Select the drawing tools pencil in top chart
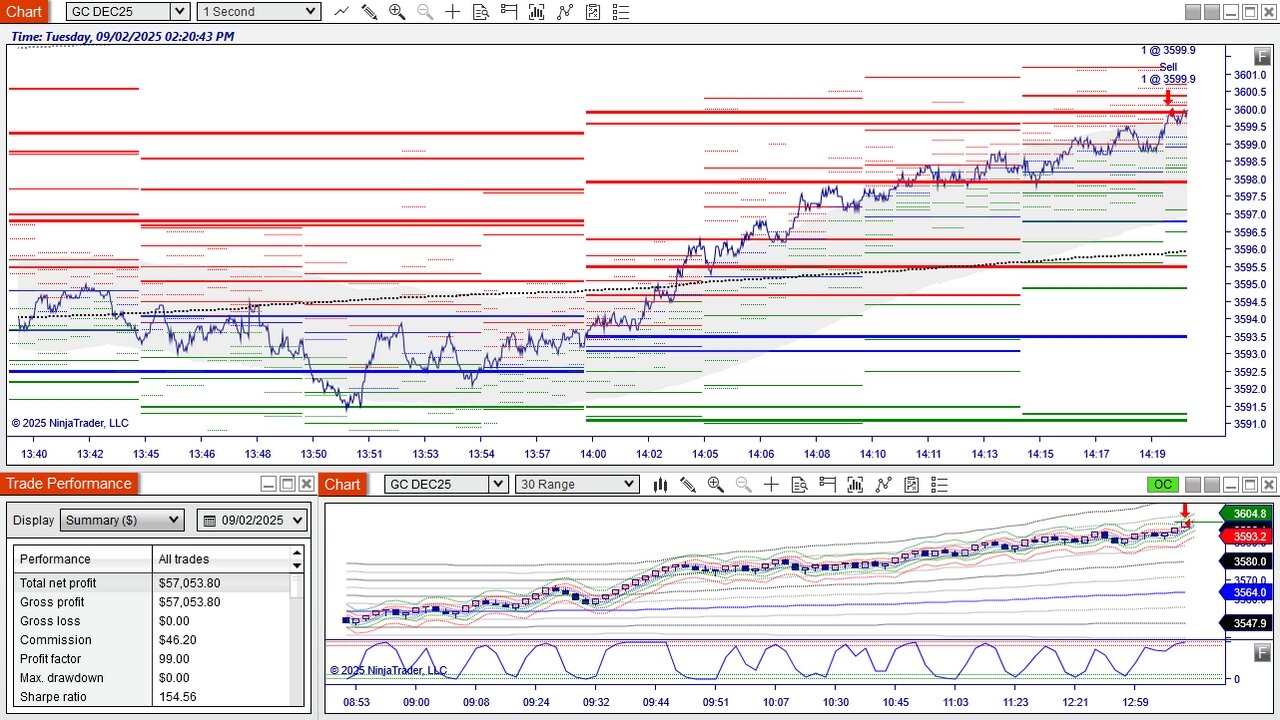The height and width of the screenshot is (720, 1280). click(369, 12)
